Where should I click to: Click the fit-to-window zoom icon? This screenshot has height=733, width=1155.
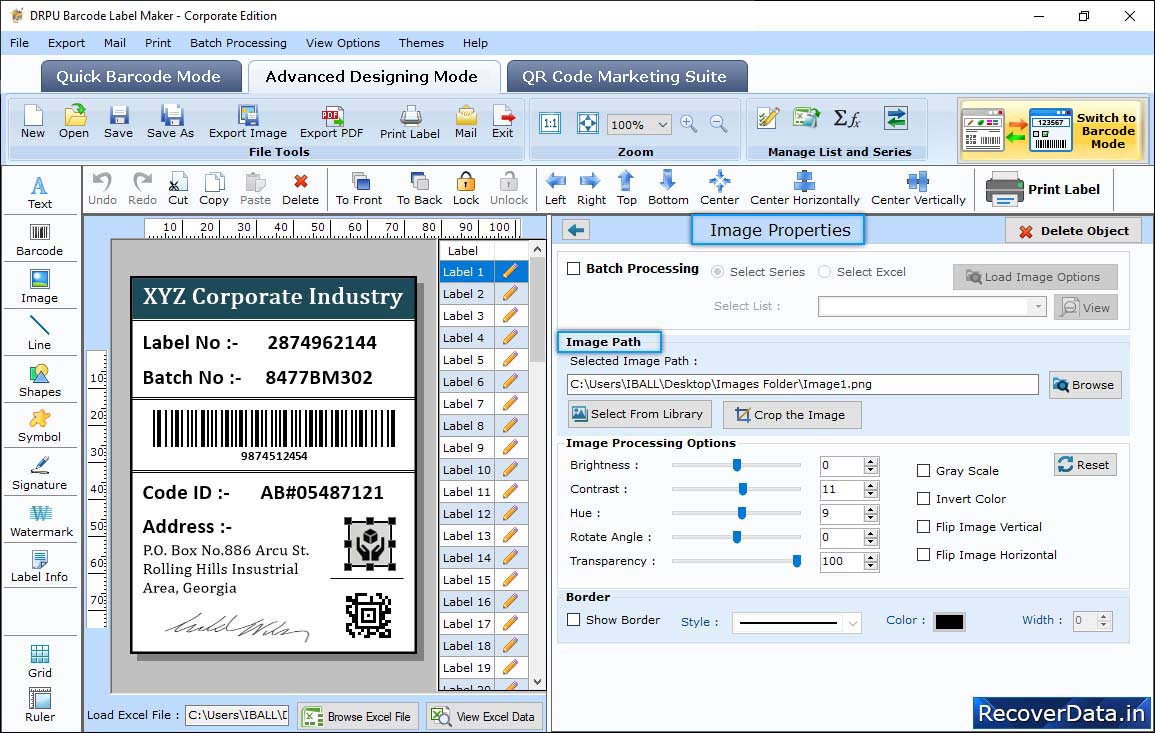[x=588, y=123]
